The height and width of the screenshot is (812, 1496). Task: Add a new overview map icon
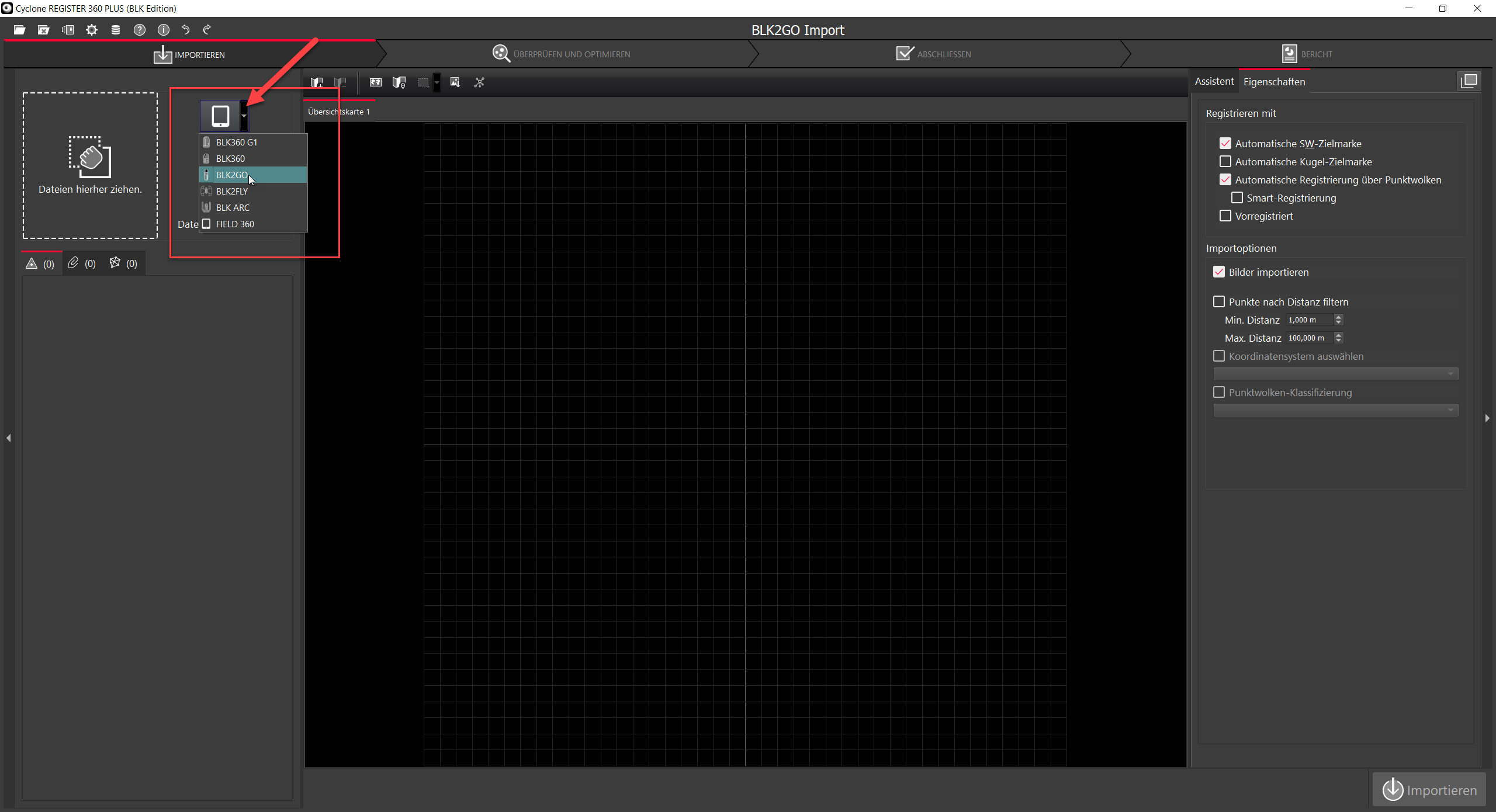(317, 82)
